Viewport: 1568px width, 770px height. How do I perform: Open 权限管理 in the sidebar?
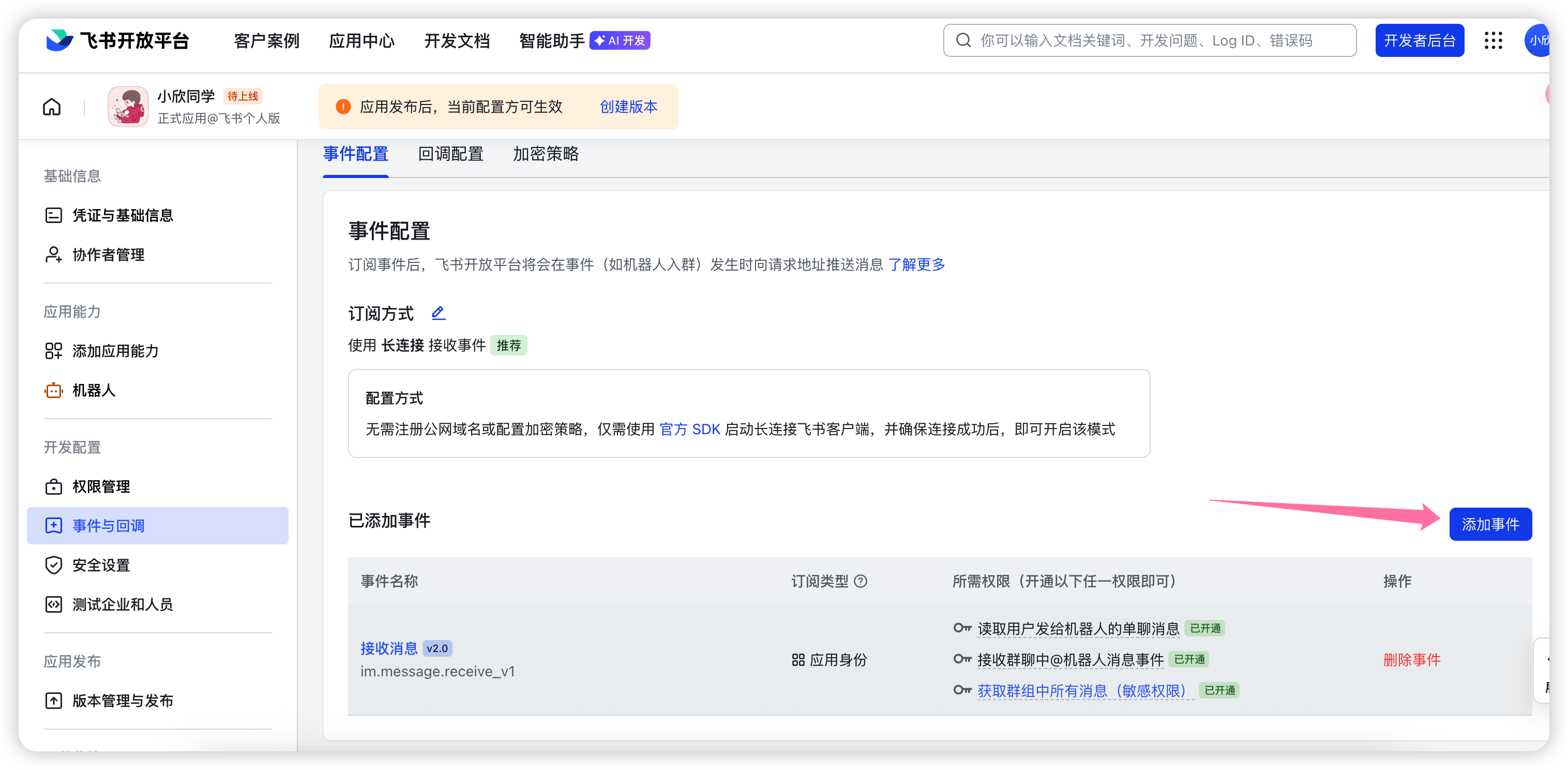101,487
